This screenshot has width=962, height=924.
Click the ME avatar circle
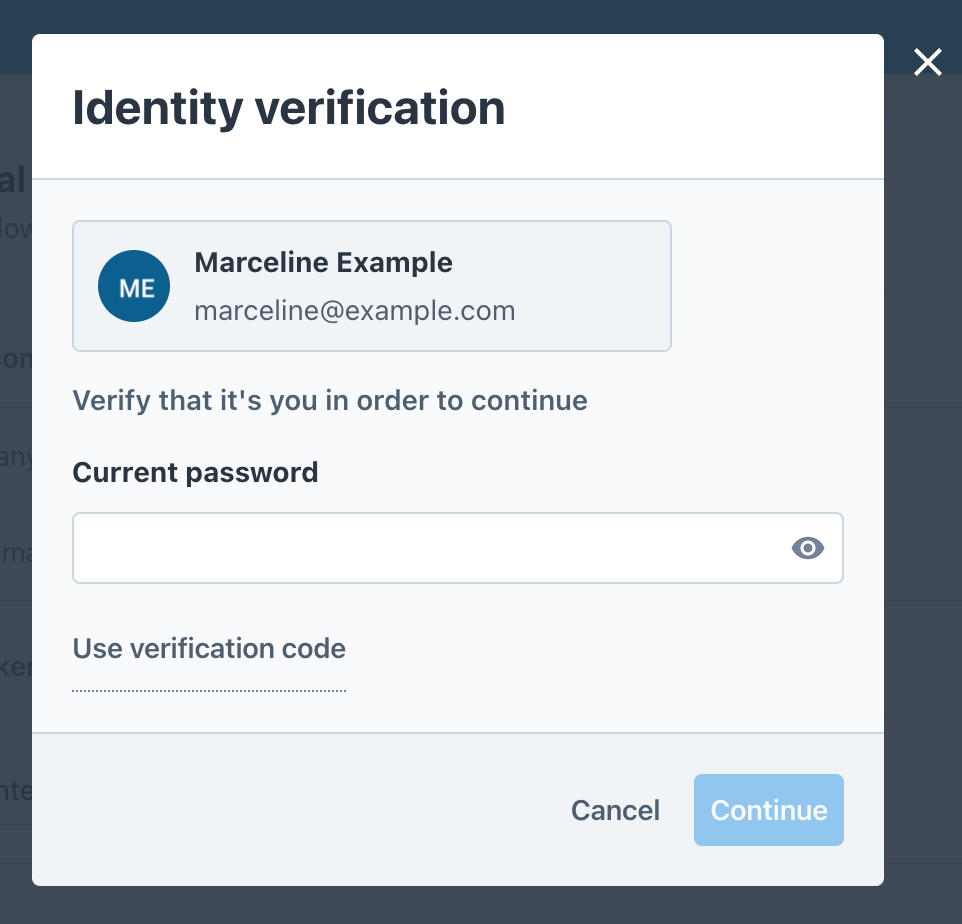(134, 286)
